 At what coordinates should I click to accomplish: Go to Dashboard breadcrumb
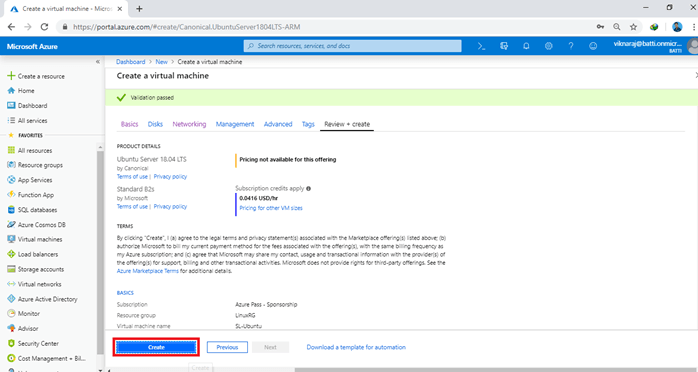tap(130, 62)
